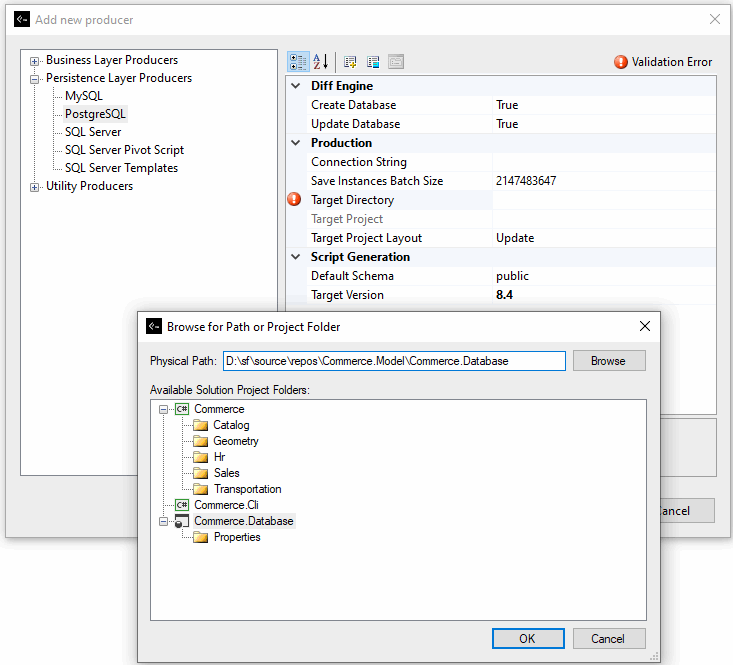The width and height of the screenshot is (733, 665).
Task: Click the Browse button
Action: coord(609,361)
